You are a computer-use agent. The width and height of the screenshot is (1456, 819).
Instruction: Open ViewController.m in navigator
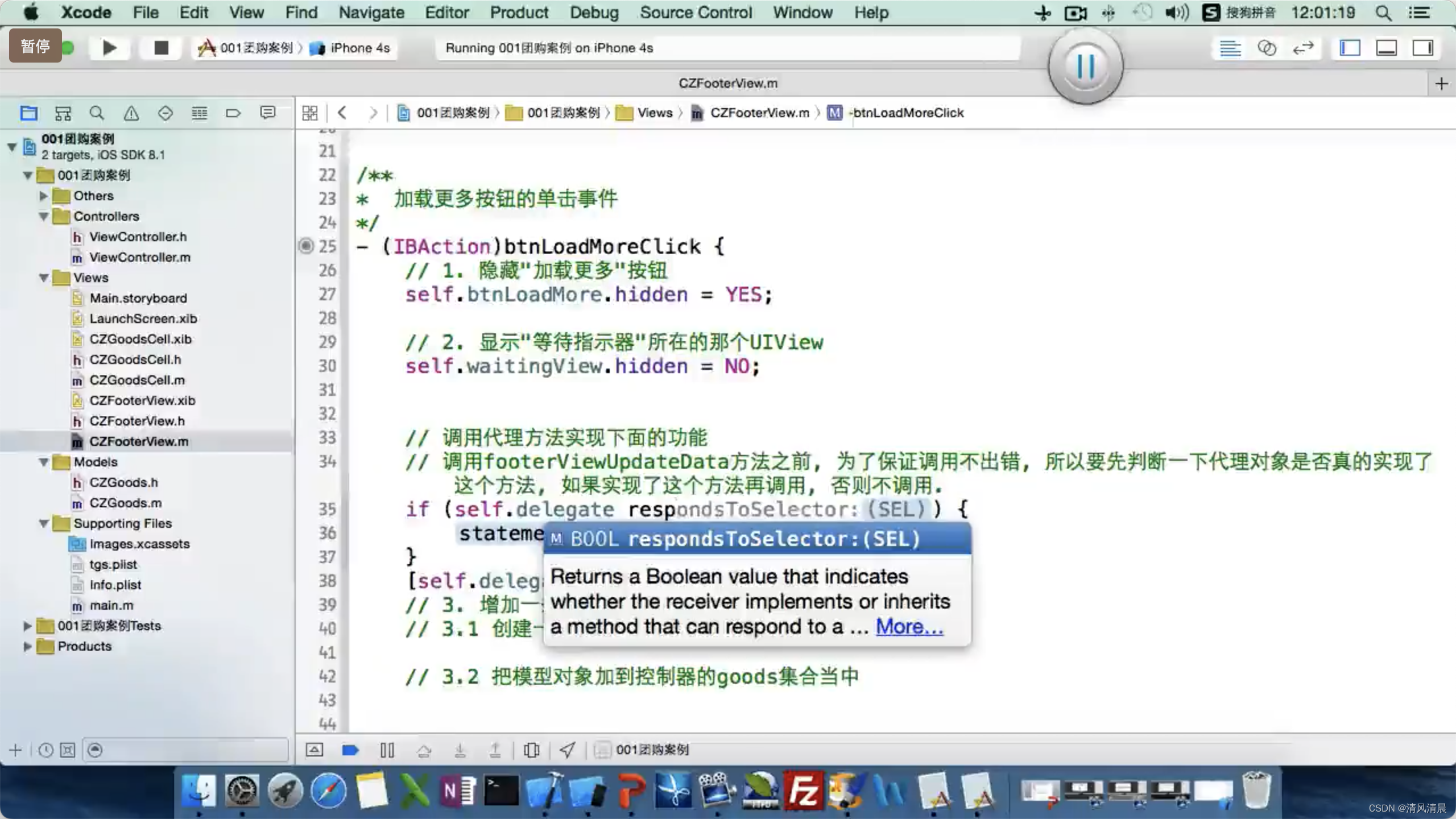pyautogui.click(x=139, y=257)
